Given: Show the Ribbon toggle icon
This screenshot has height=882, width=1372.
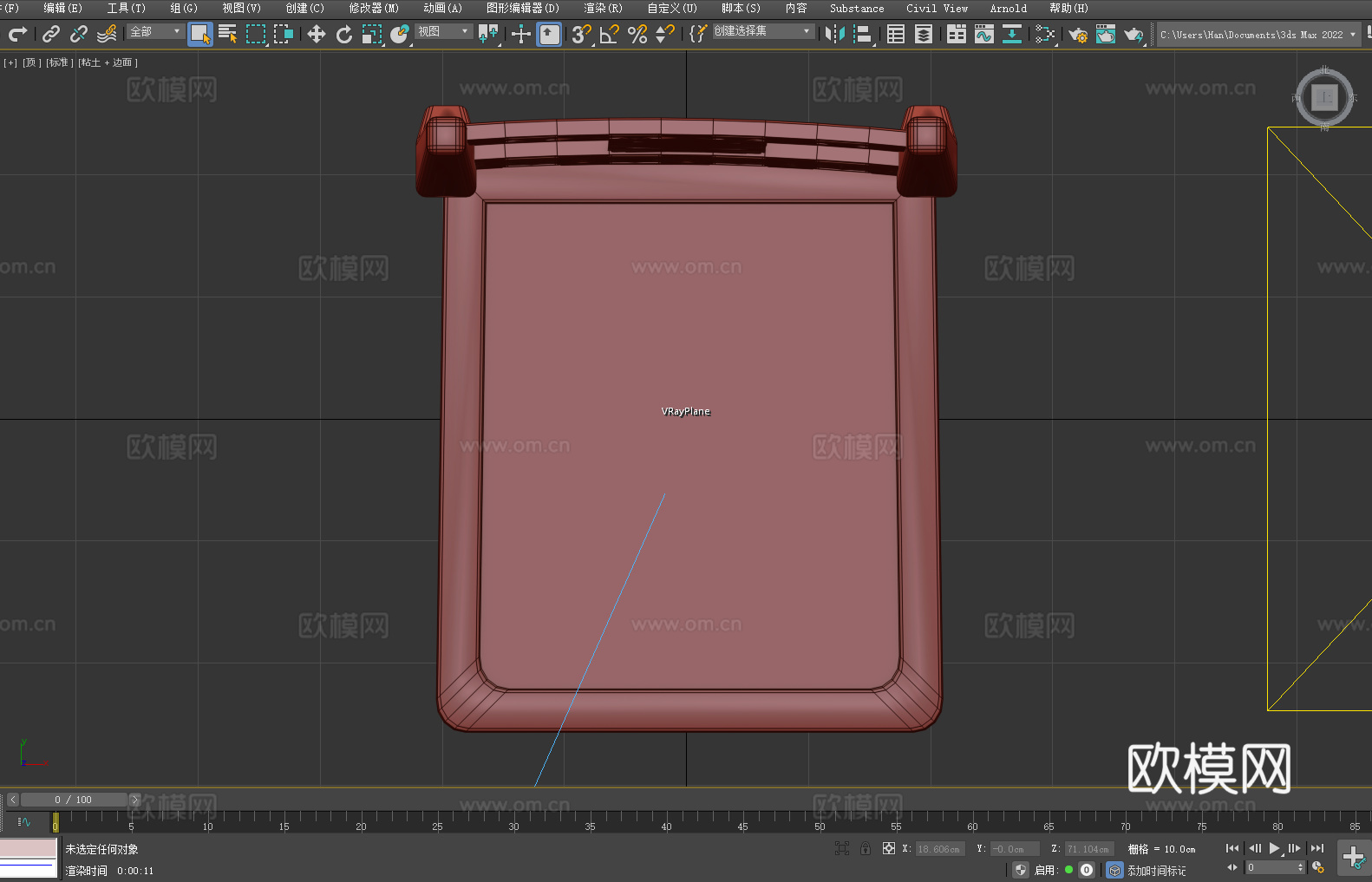Looking at the screenshot, I should pos(957,34).
